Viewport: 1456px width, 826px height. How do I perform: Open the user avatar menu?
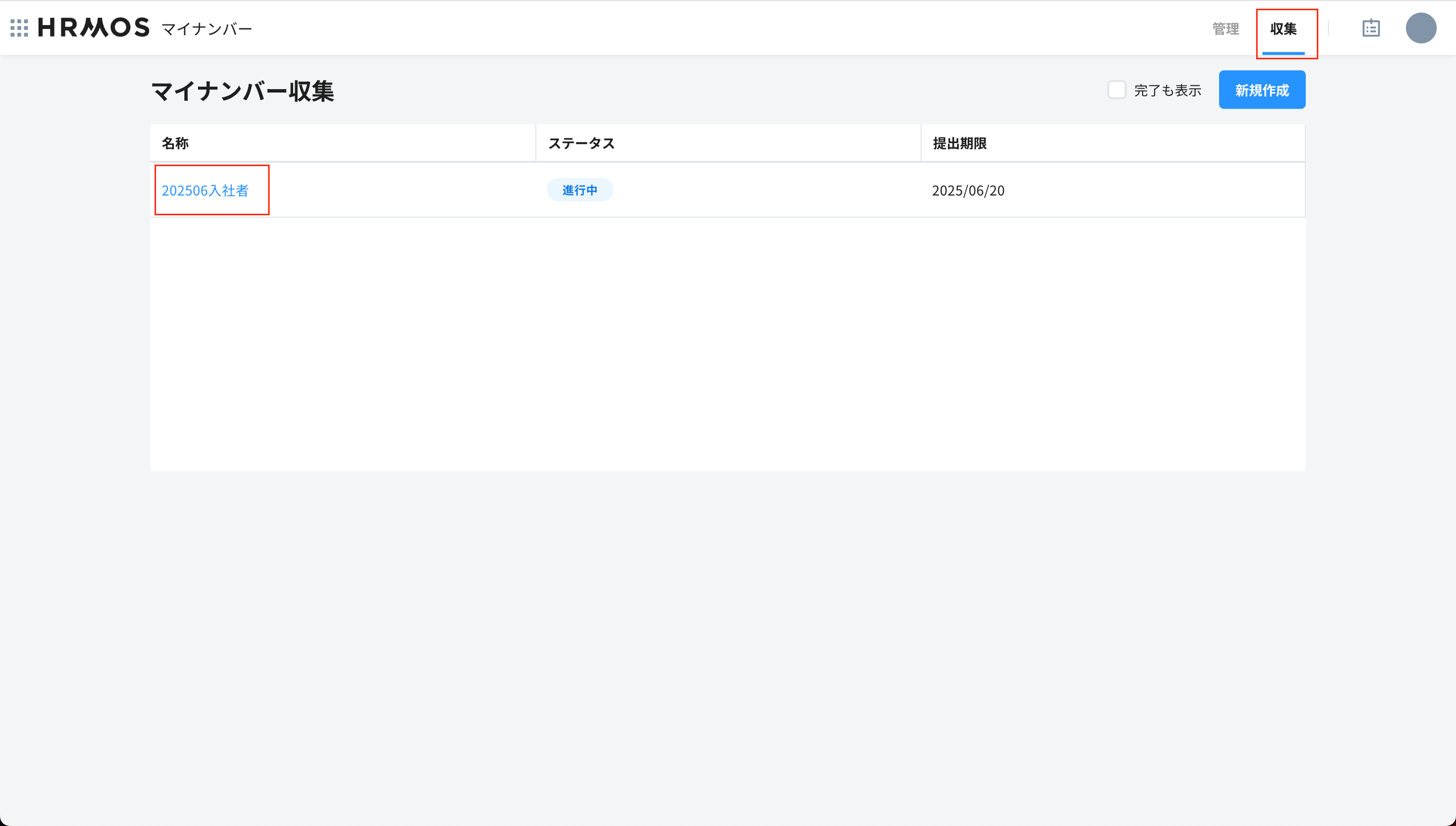click(x=1421, y=28)
